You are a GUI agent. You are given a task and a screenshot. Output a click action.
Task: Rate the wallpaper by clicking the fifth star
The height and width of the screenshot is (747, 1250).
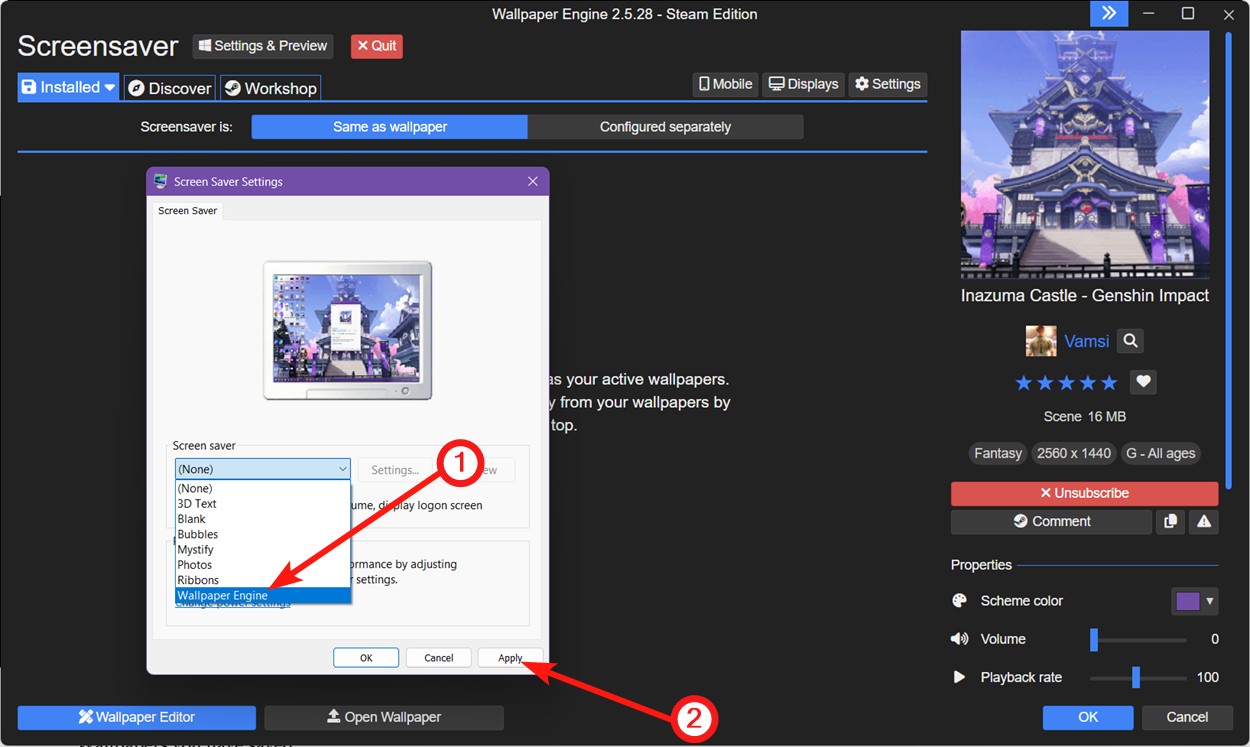click(1109, 382)
